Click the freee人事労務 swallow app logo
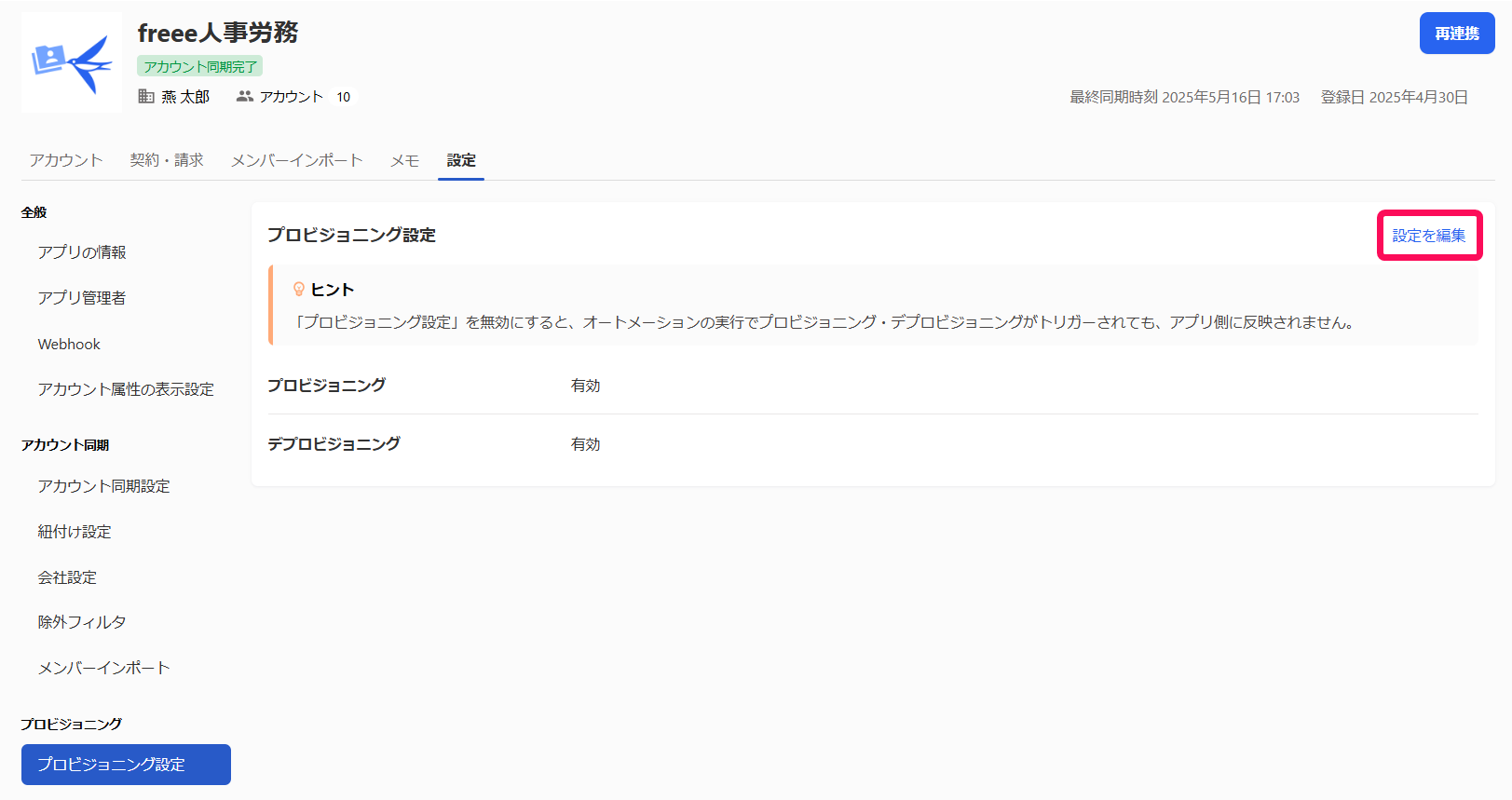Viewport: 1512px width, 800px height. 72,62
